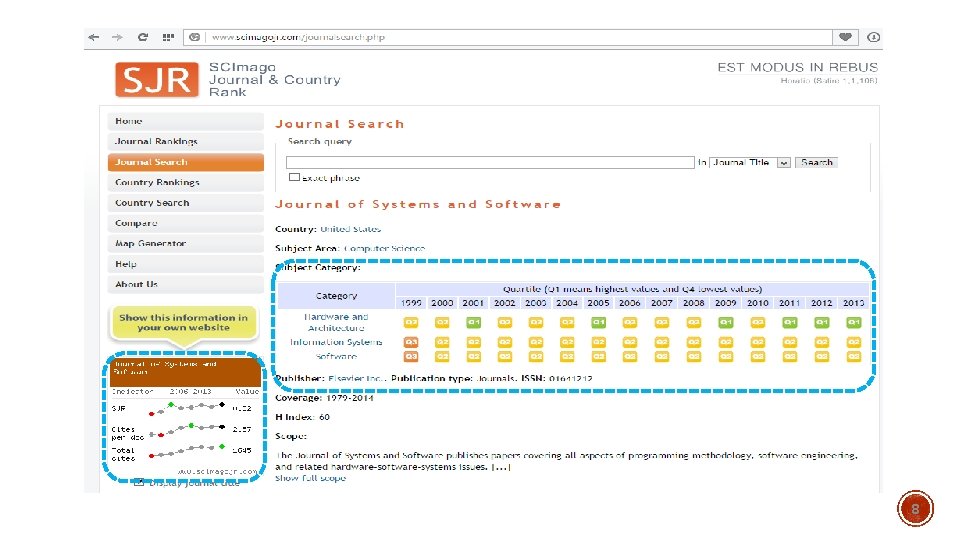Click Hardware and Architecture 2005 green badge
Image resolution: width=960 pixels, height=540 pixels.
tap(598, 322)
